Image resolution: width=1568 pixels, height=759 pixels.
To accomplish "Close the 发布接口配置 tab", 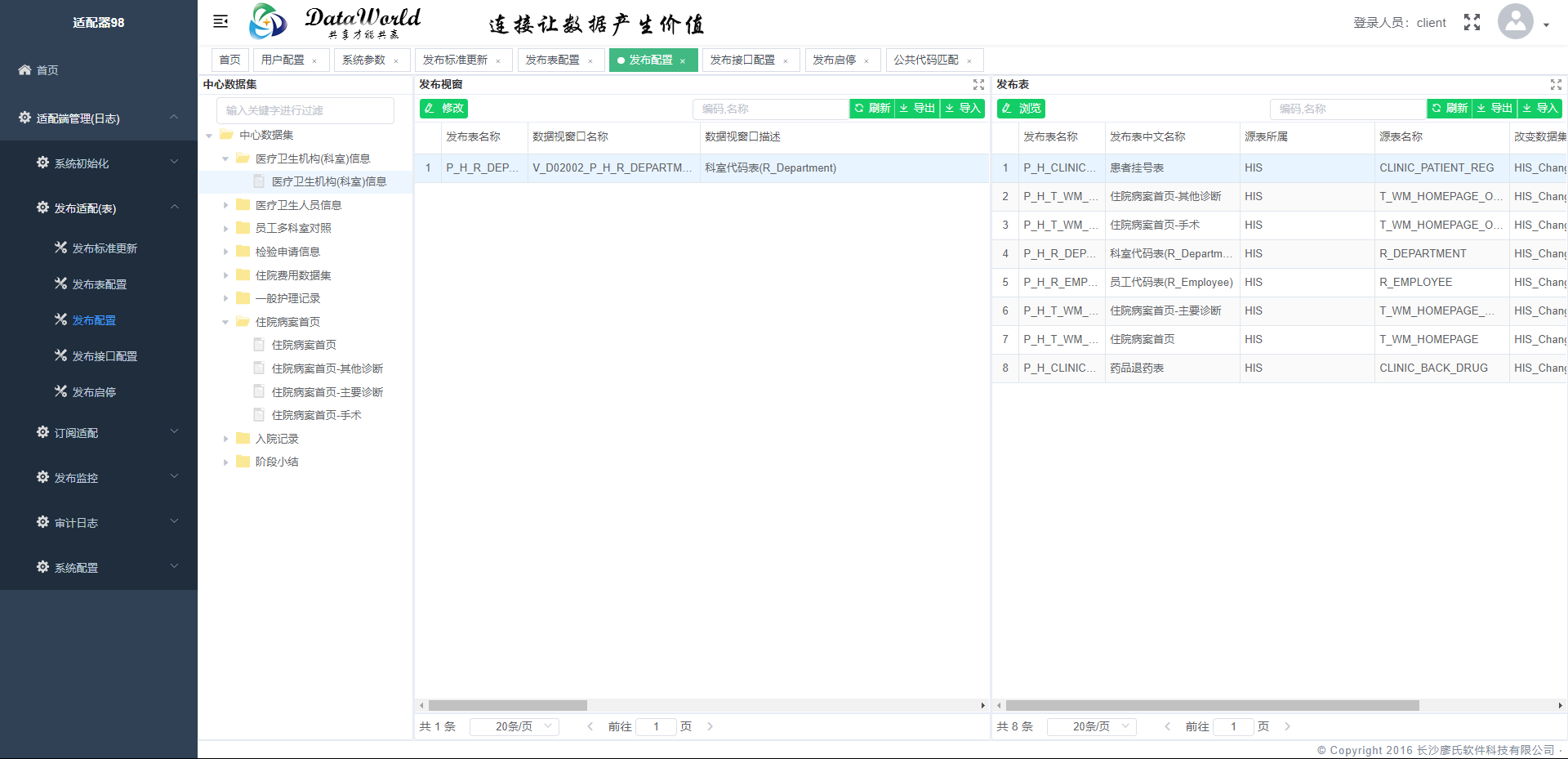I will pyautogui.click(x=786, y=61).
